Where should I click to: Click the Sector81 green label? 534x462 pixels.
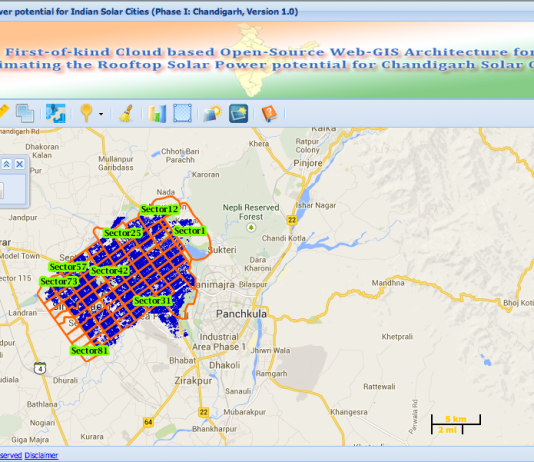89,350
